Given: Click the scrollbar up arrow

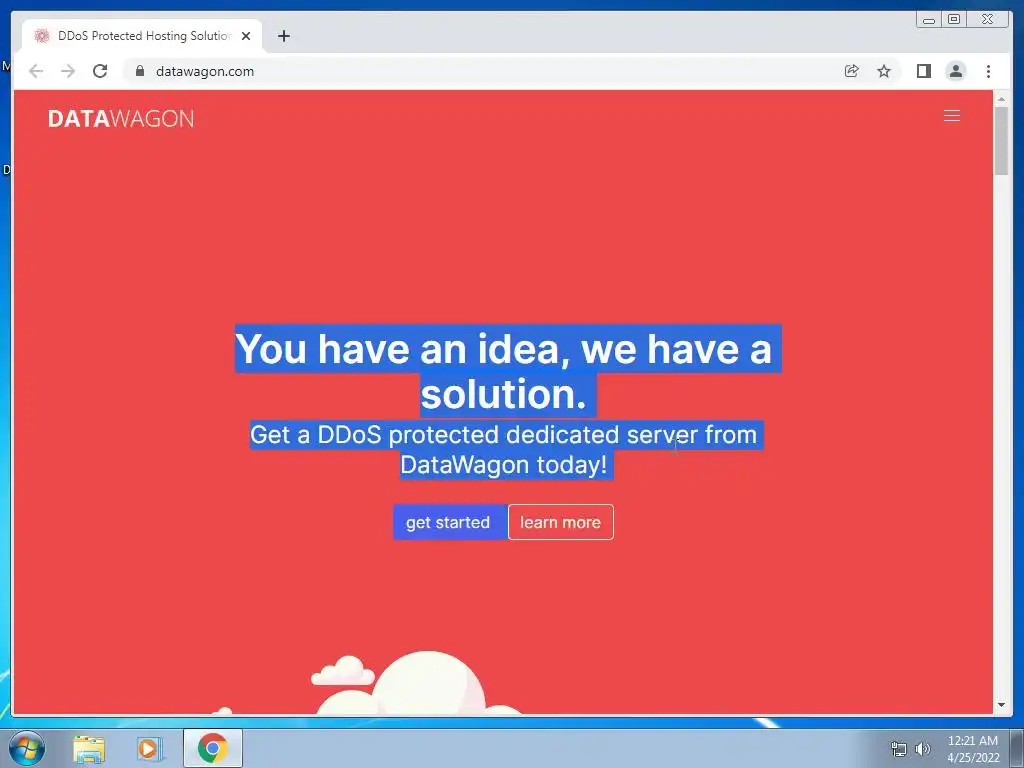Looking at the screenshot, I should [x=1001, y=99].
